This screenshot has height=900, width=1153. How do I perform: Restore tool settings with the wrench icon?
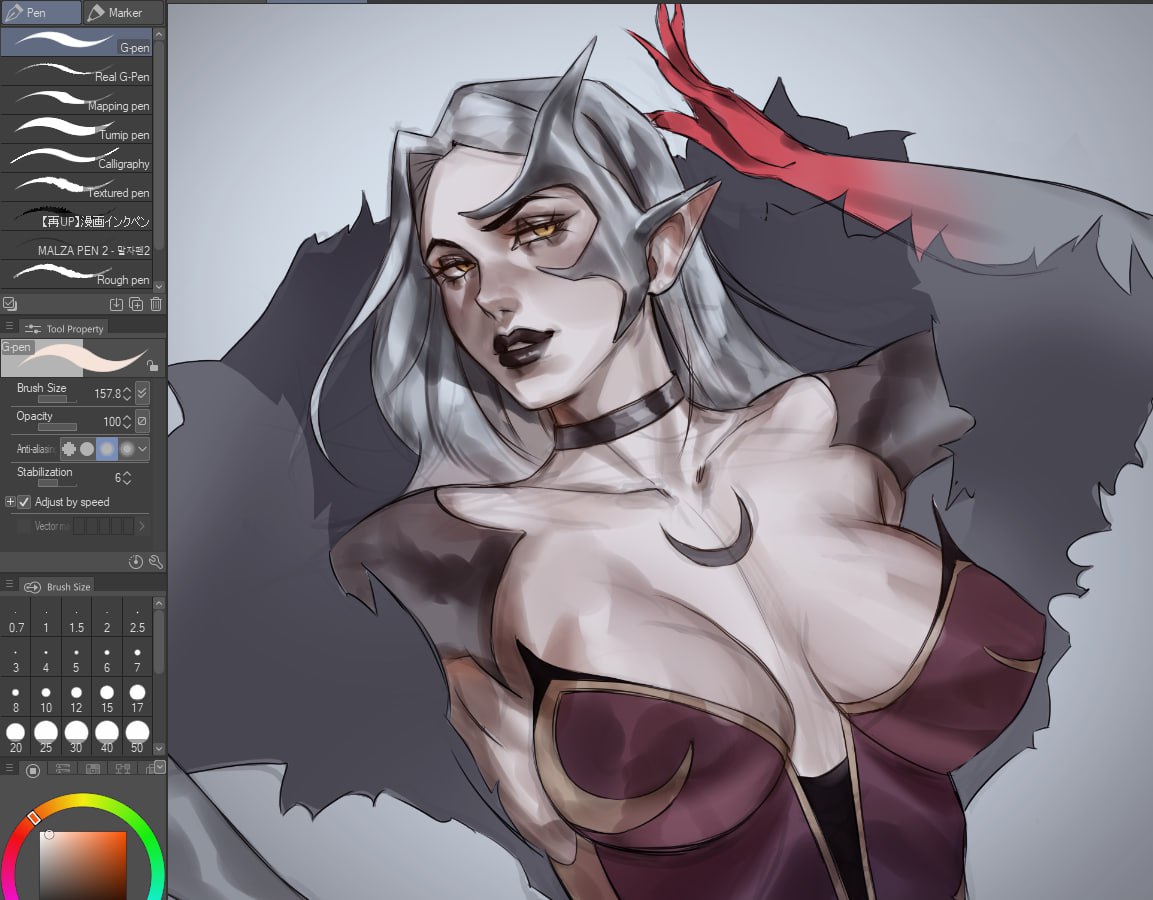click(x=155, y=562)
